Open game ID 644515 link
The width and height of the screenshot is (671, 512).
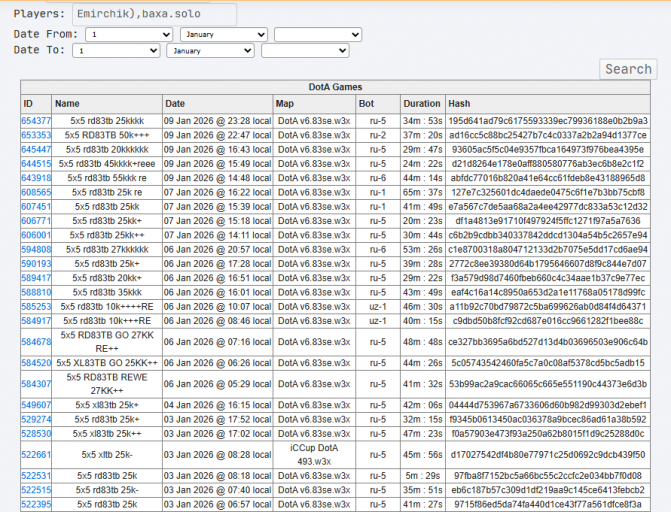(36, 164)
